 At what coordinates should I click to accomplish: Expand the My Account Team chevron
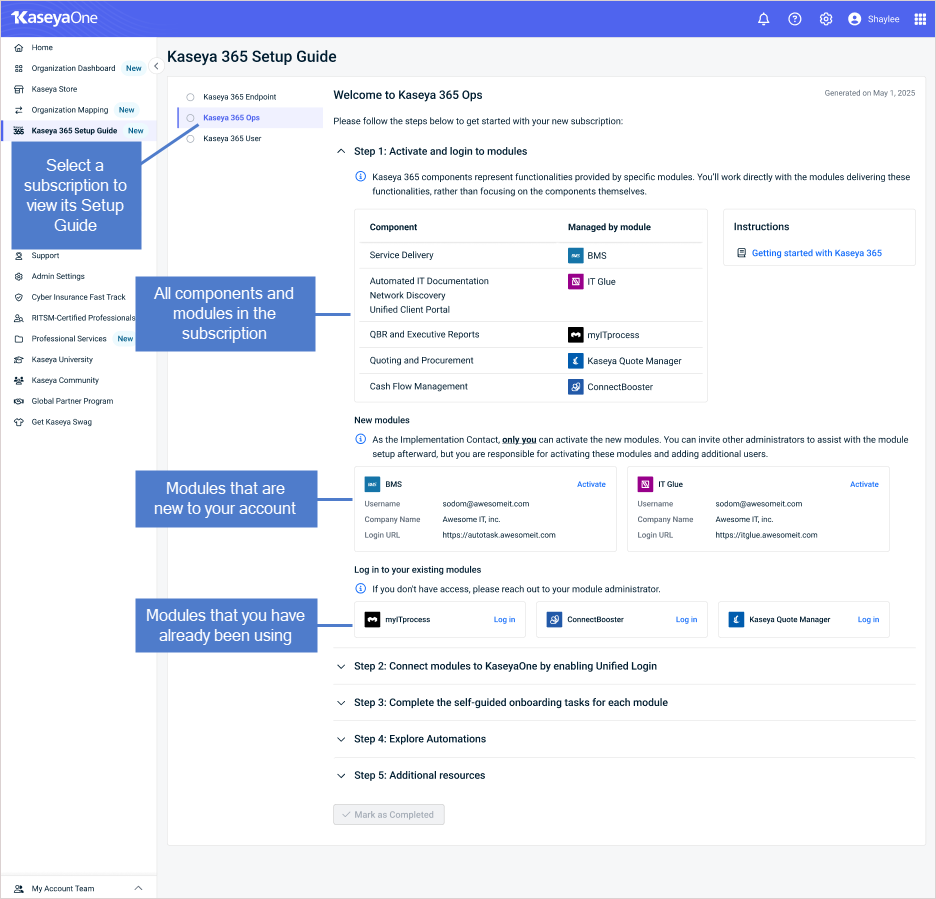click(x=138, y=888)
